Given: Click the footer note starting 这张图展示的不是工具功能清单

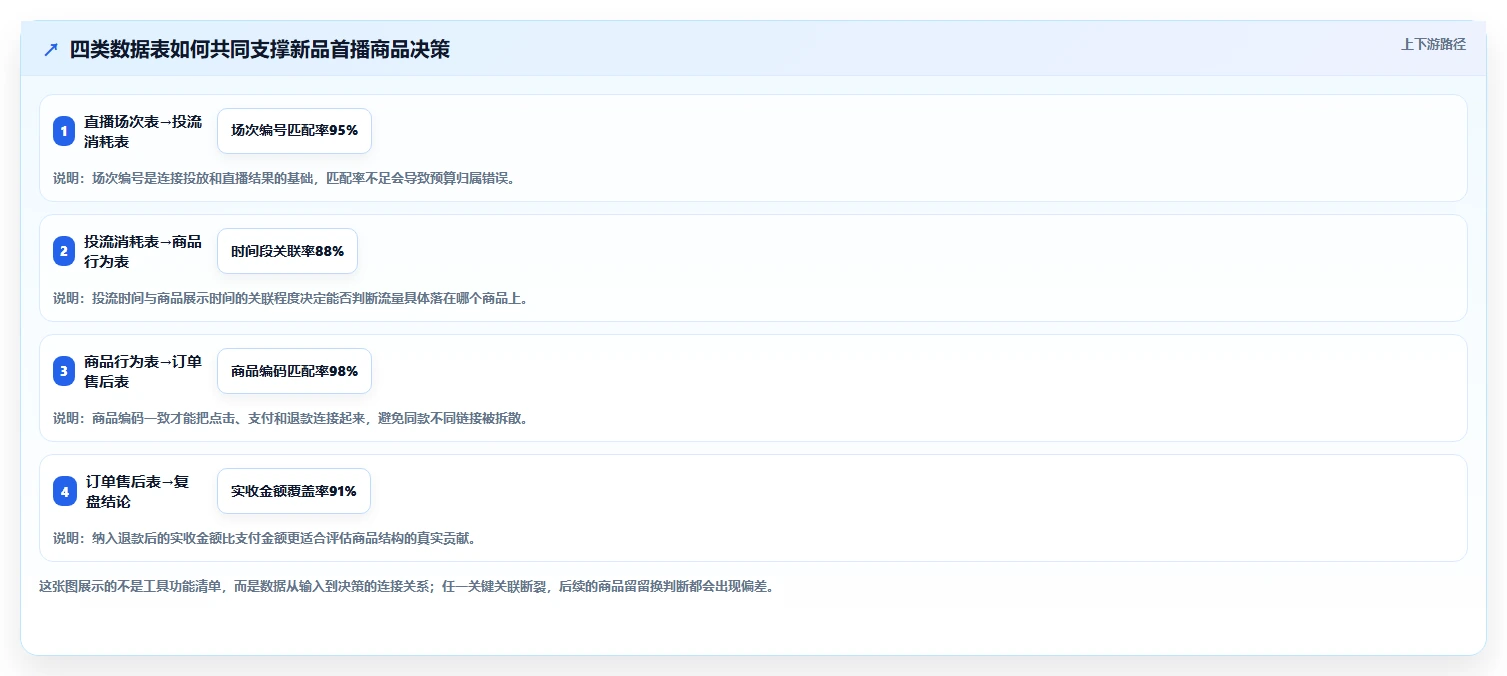Looking at the screenshot, I should (406, 586).
